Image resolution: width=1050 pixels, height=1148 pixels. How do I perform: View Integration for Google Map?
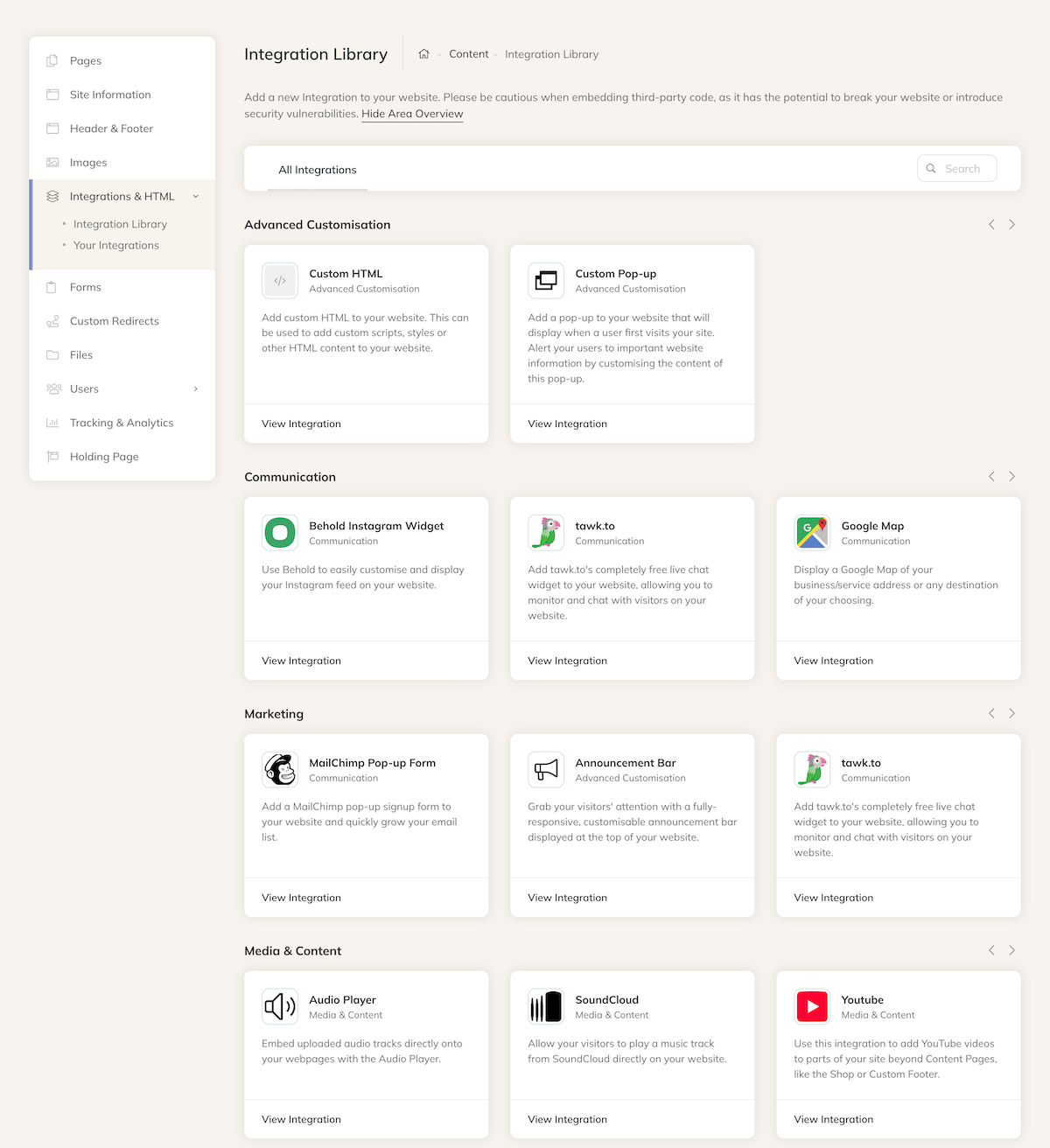(x=833, y=661)
